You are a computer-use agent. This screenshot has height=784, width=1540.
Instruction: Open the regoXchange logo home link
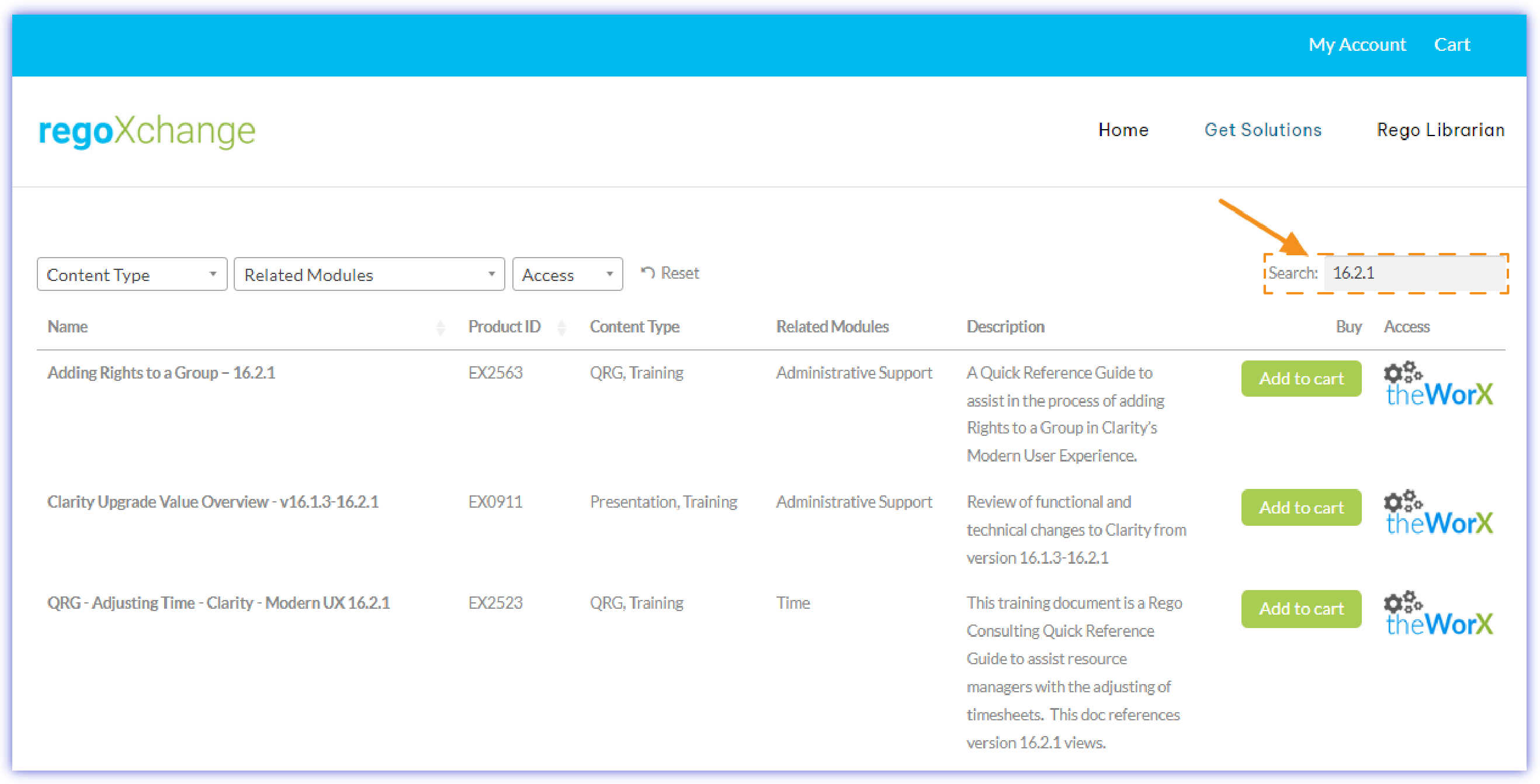(147, 130)
